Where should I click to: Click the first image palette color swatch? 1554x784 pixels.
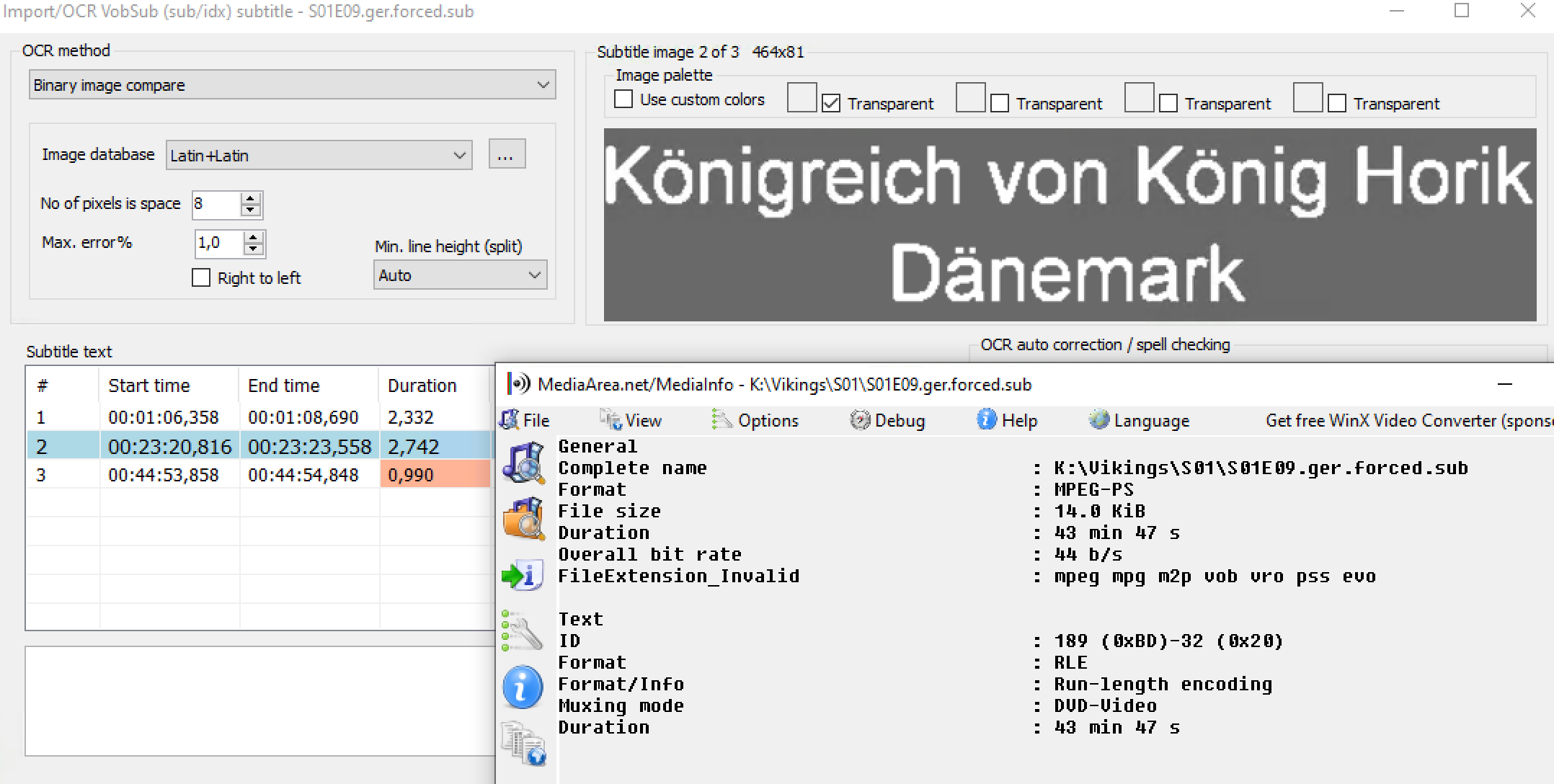pos(802,97)
